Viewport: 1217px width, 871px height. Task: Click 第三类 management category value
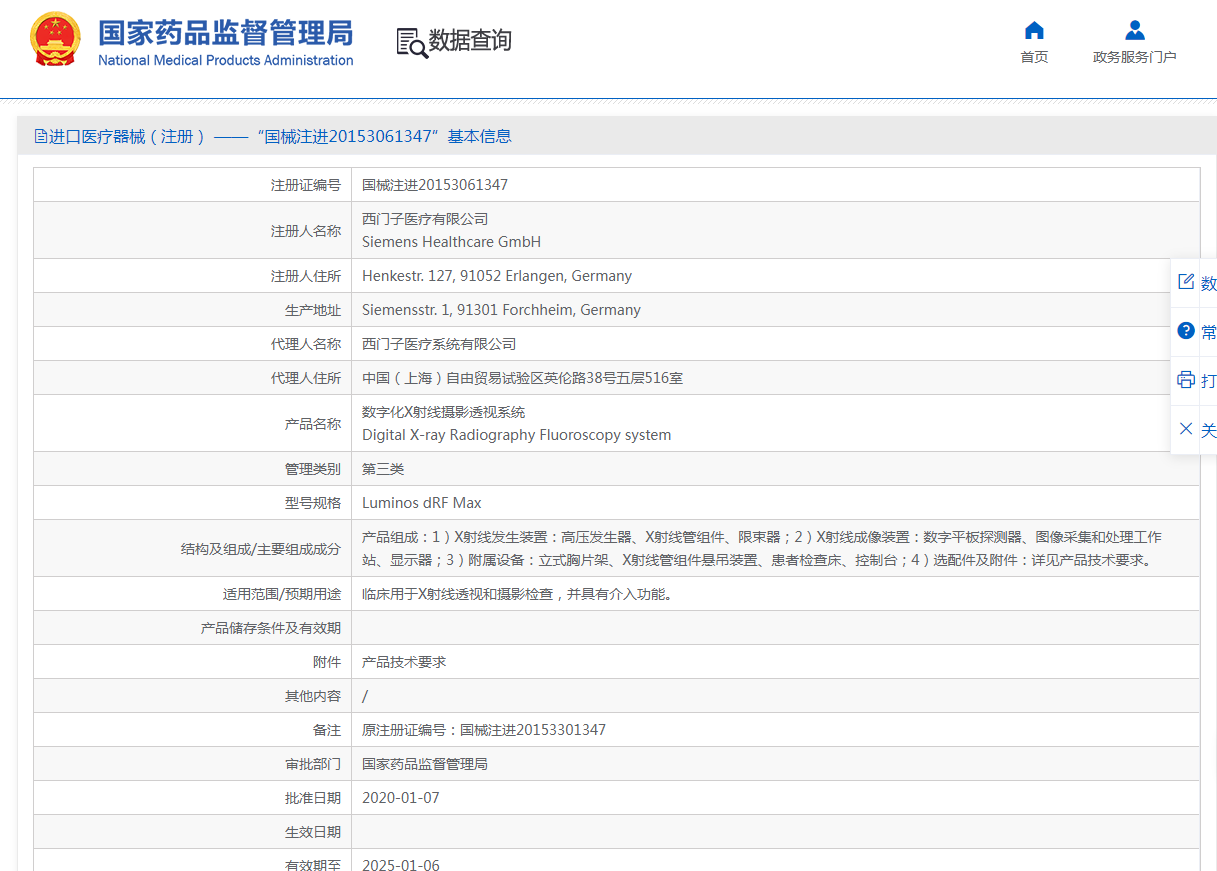pos(383,469)
